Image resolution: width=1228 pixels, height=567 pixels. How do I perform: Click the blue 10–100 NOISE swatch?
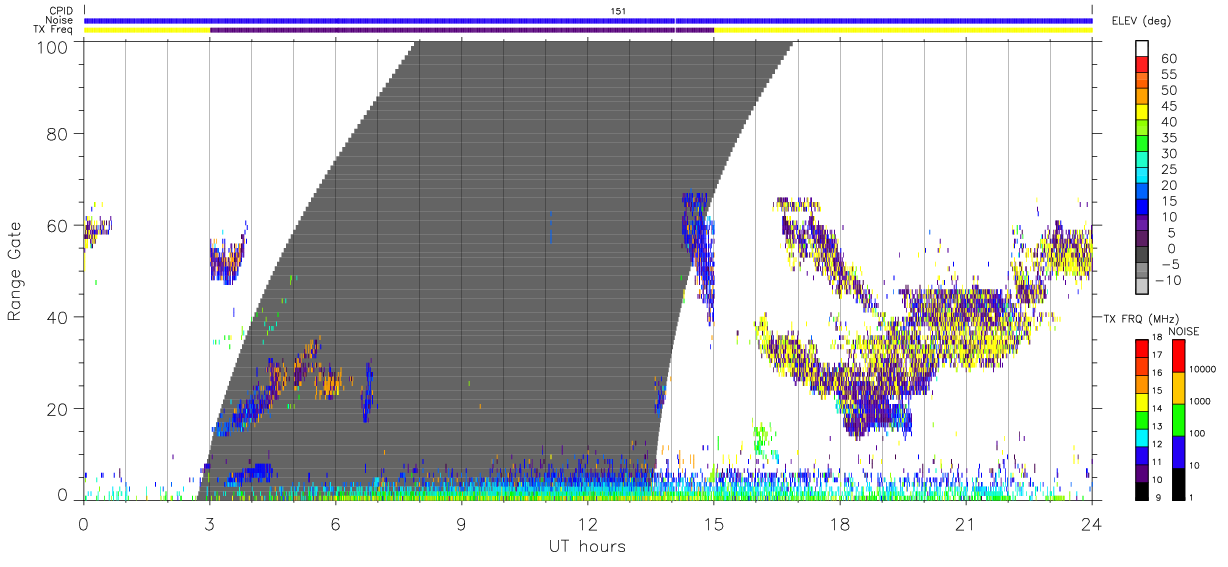[x=1179, y=452]
